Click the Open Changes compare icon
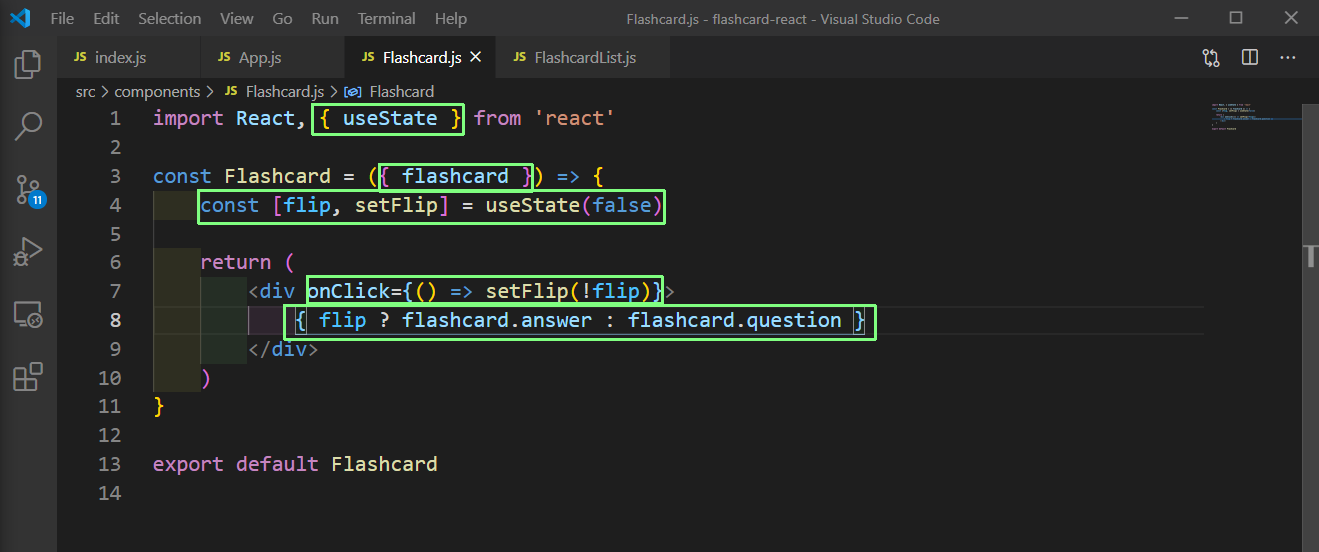 (x=1211, y=58)
